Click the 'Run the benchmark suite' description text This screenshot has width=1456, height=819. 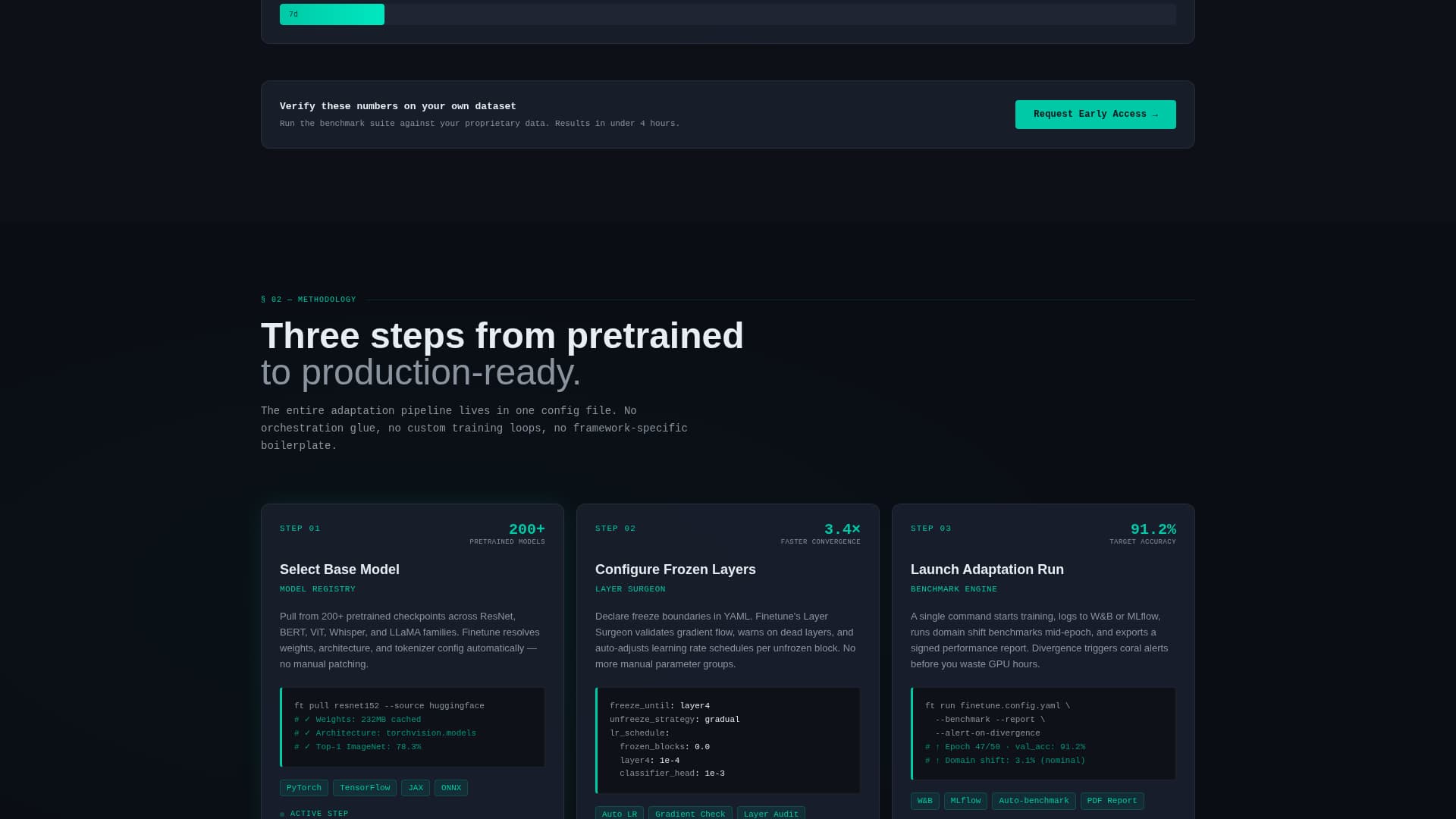pyautogui.click(x=479, y=124)
